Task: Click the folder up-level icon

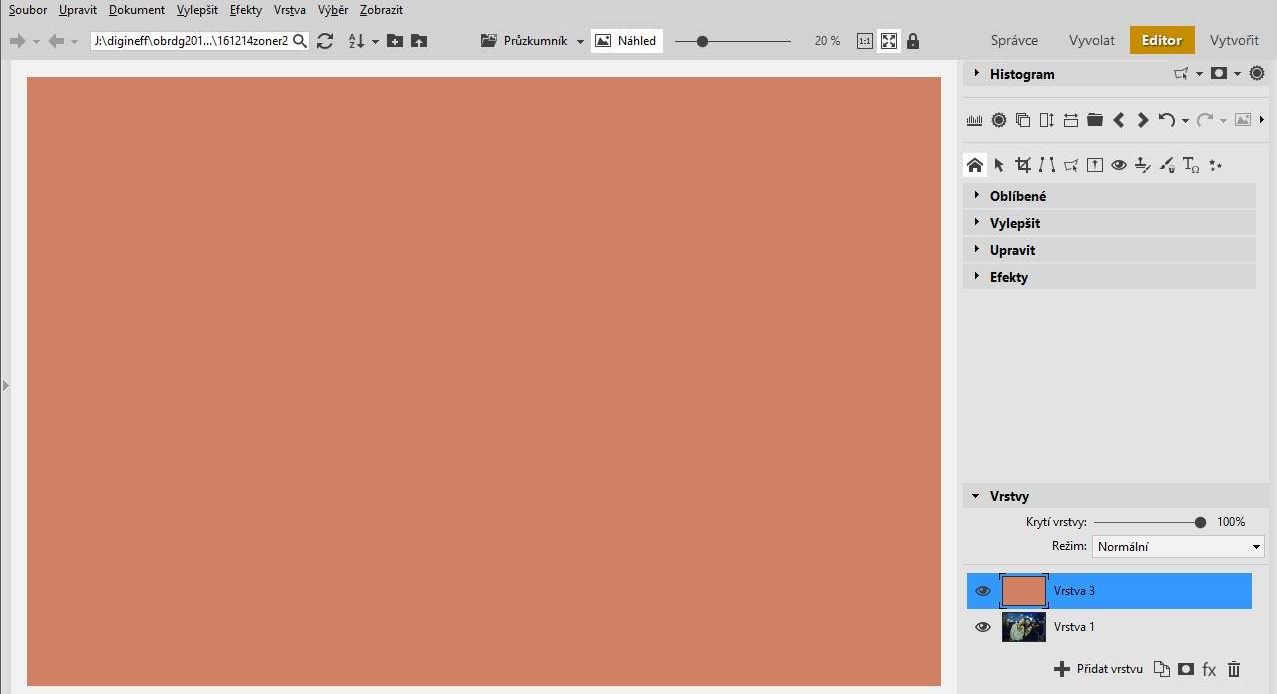Action: point(419,41)
